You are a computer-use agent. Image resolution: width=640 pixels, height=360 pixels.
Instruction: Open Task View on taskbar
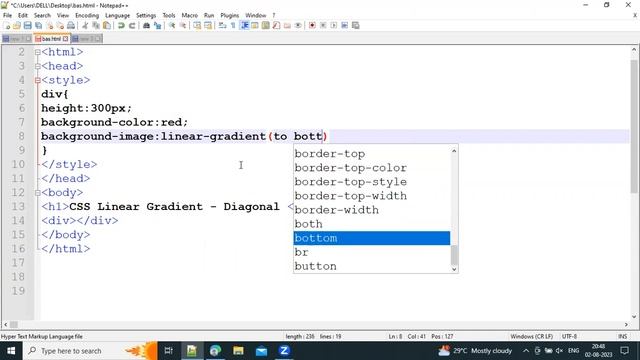[168, 351]
